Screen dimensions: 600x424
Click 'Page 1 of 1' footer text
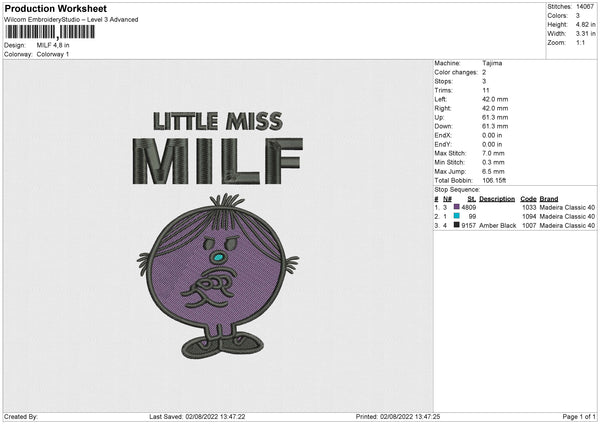[x=579, y=416]
